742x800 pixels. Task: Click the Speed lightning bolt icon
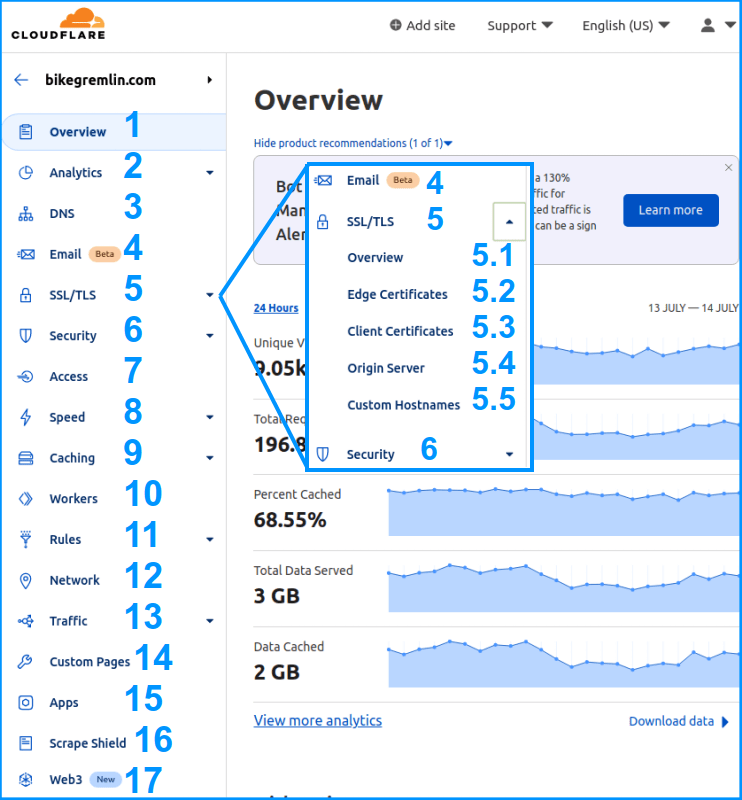26,417
